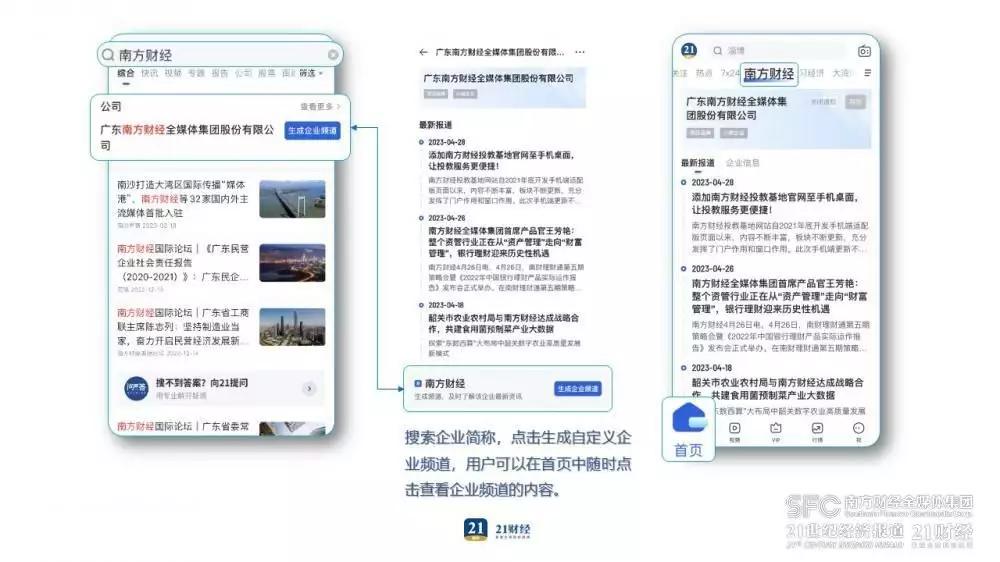The image size is (1000, 562).
Task: Click the 问答 round icon
Action: tap(136, 388)
